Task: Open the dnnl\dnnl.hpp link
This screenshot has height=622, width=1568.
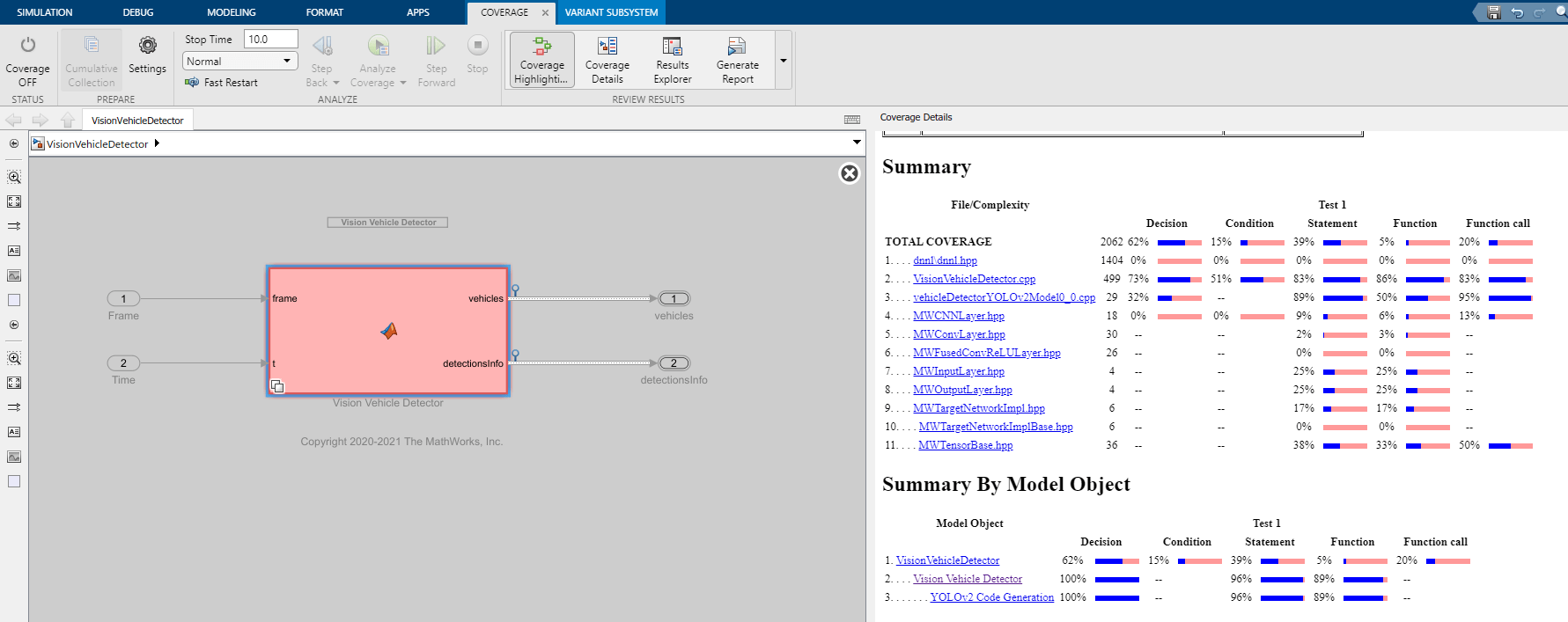Action: click(x=945, y=260)
